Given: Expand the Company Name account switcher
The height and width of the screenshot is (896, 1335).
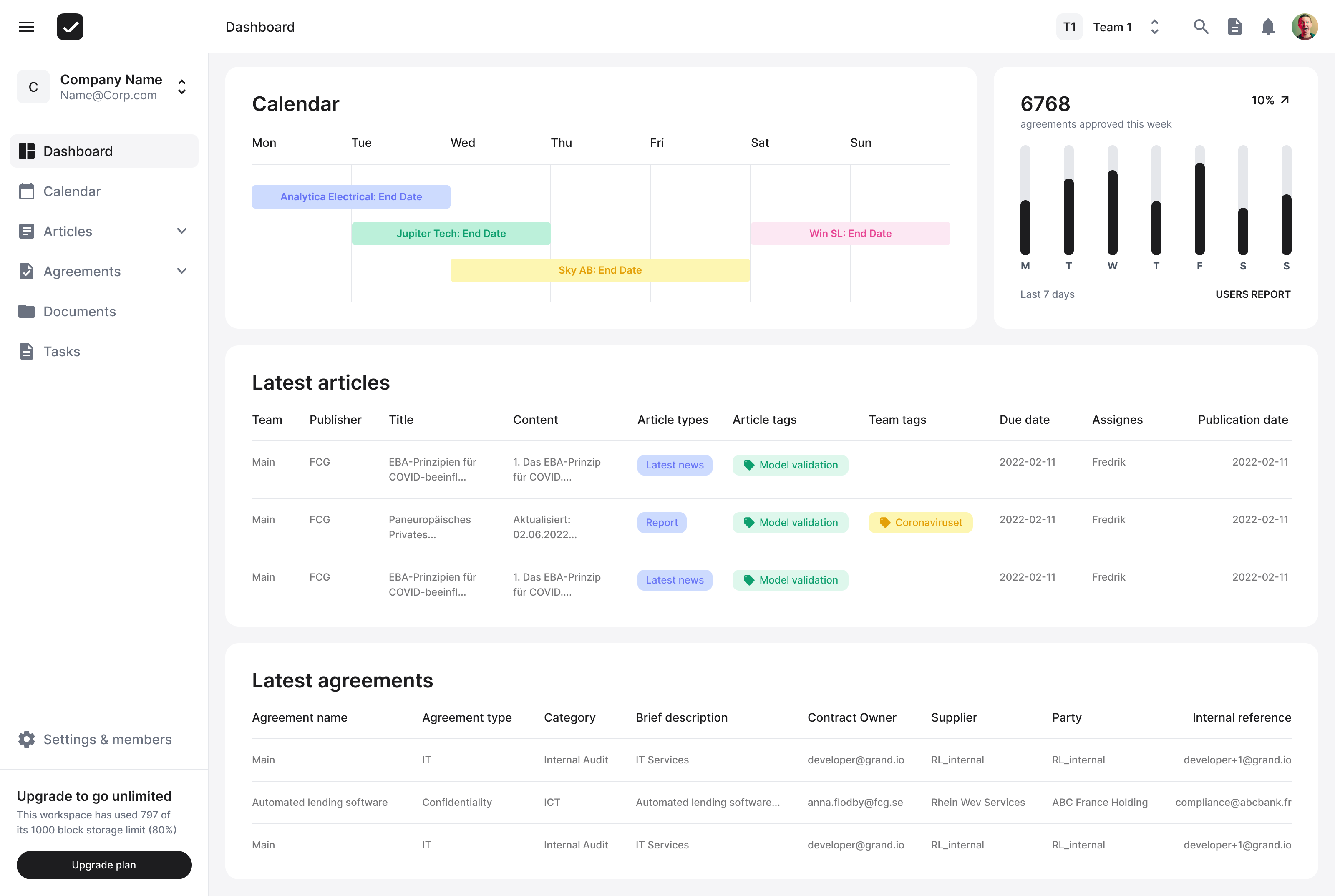Looking at the screenshot, I should pyautogui.click(x=181, y=87).
